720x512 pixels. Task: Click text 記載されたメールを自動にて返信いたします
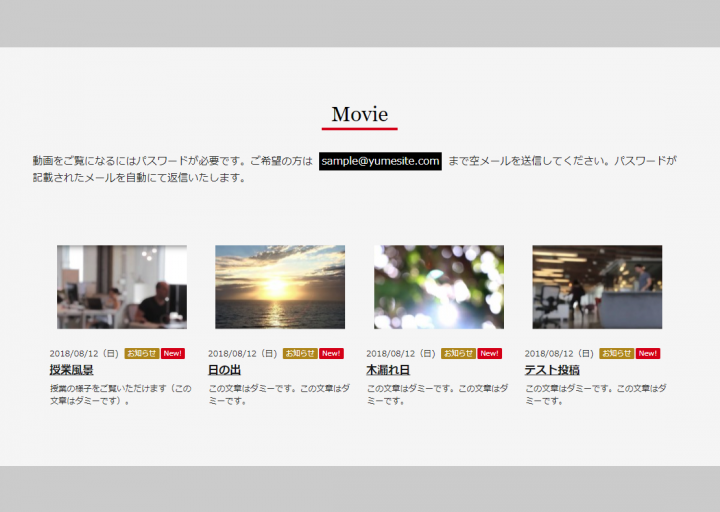pyautogui.click(x=139, y=178)
